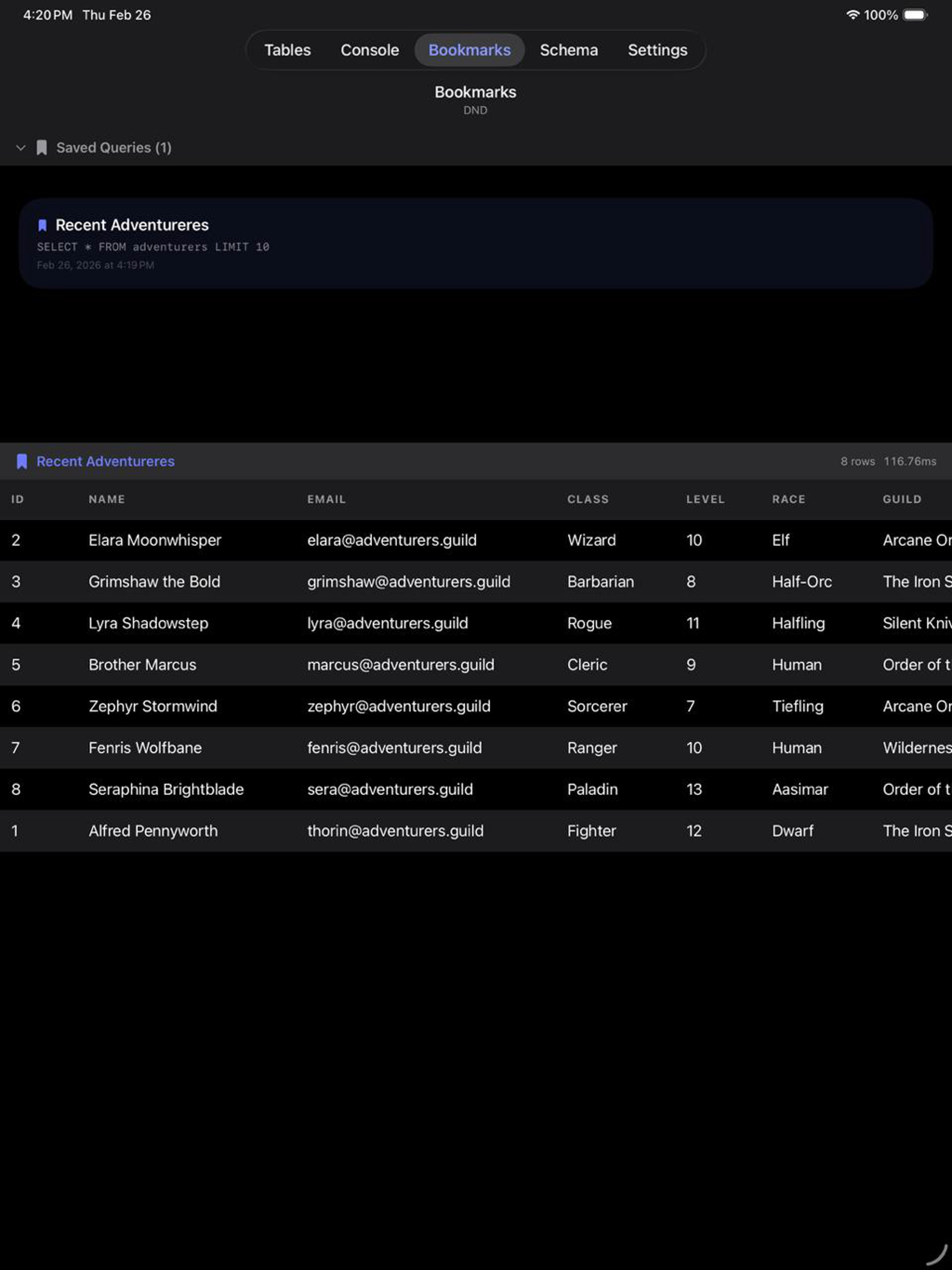The image size is (952, 1270).
Task: Click the bookmark icon on the saved query card
Action: point(42,225)
